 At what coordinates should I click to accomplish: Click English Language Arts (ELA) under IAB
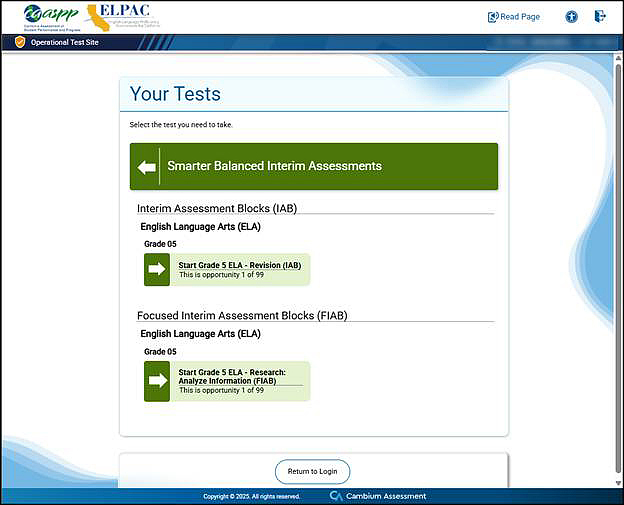pos(201,227)
